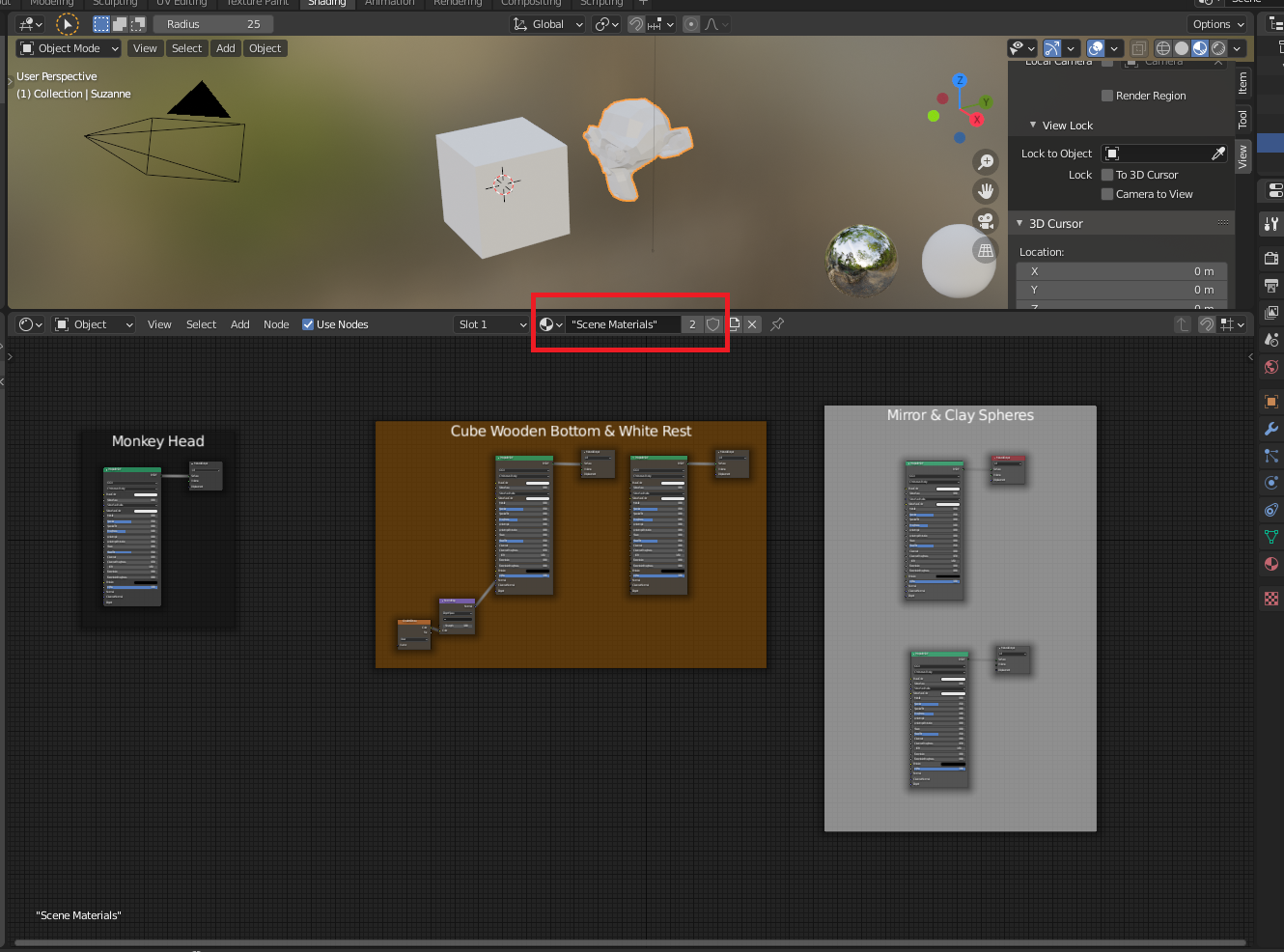1284x952 pixels.
Task: Switch orthographic/perspective grid gizmo
Action: tap(986, 250)
